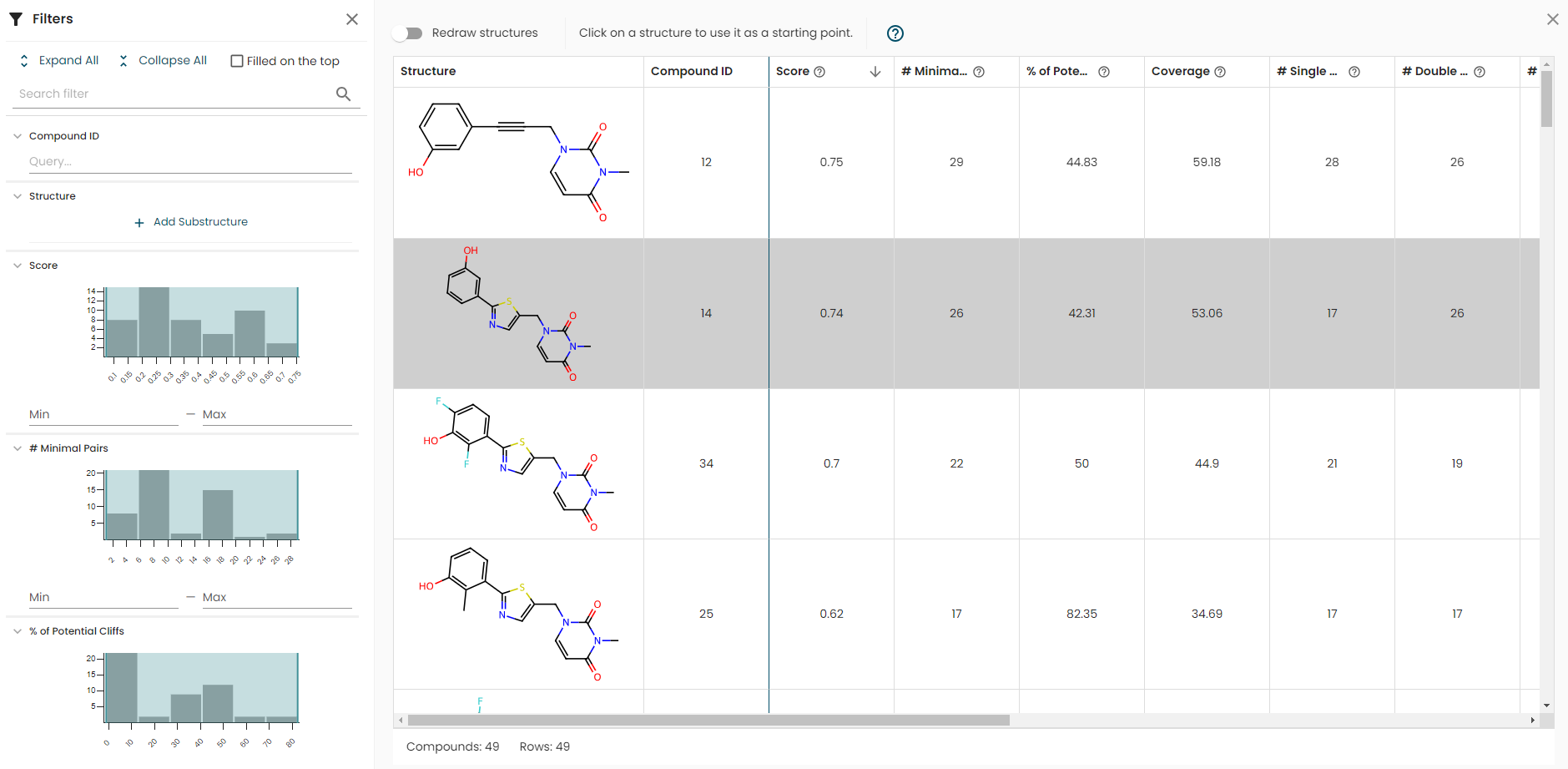
Task: Click the Compound ID Query field
Action: (190, 162)
